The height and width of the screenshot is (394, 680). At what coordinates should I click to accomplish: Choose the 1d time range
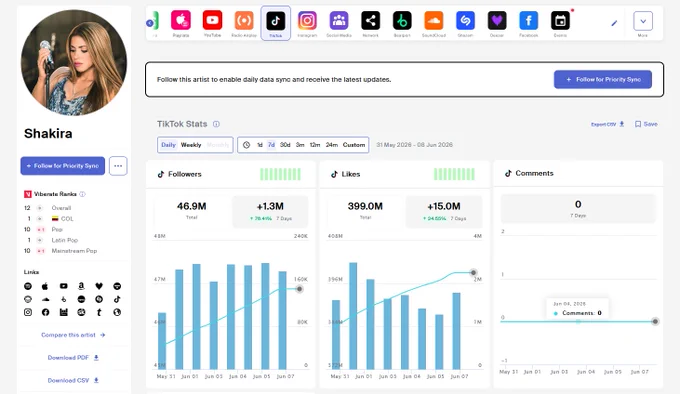click(259, 145)
